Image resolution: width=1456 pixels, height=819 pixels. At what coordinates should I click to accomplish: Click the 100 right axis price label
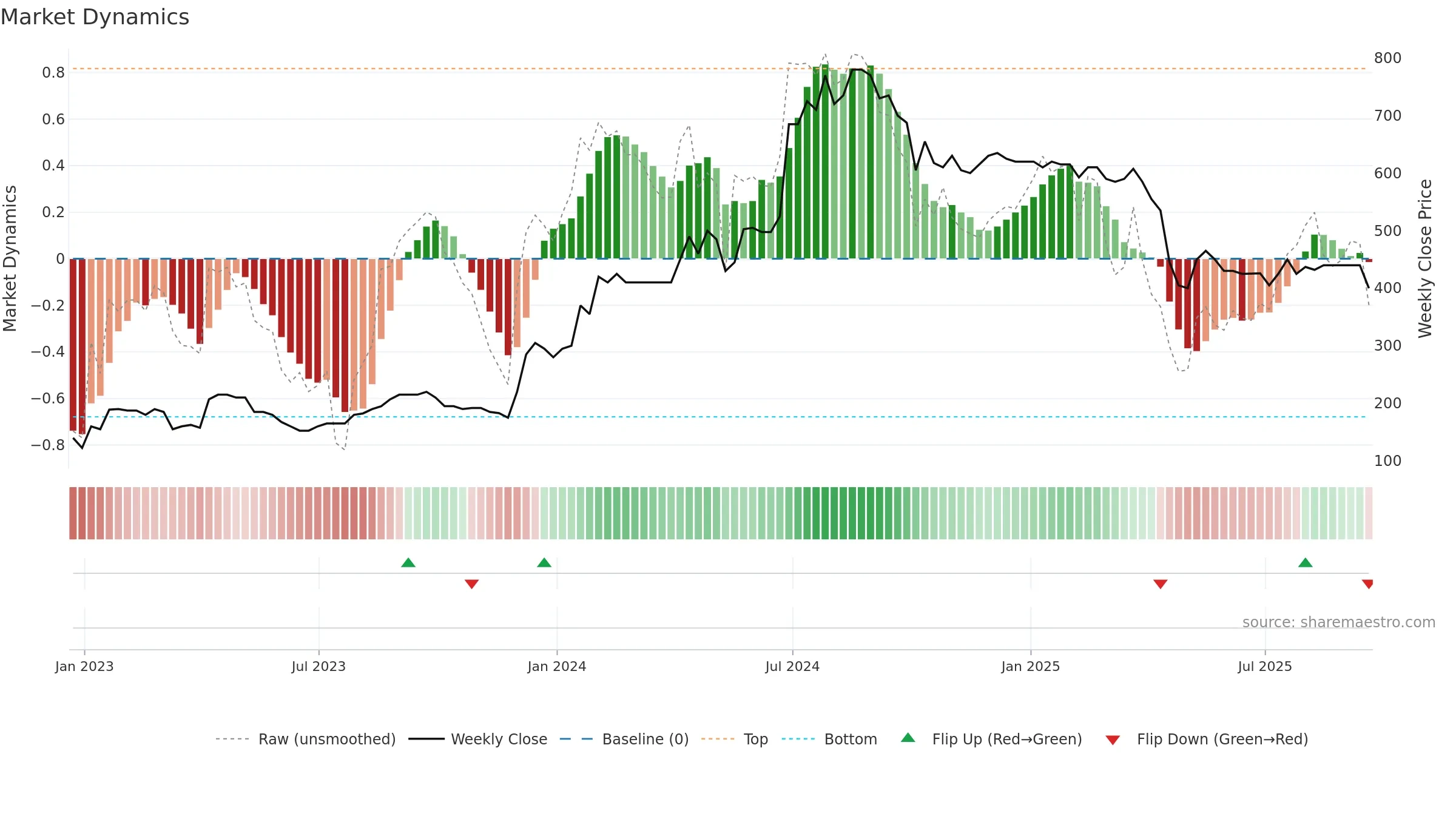[1387, 461]
